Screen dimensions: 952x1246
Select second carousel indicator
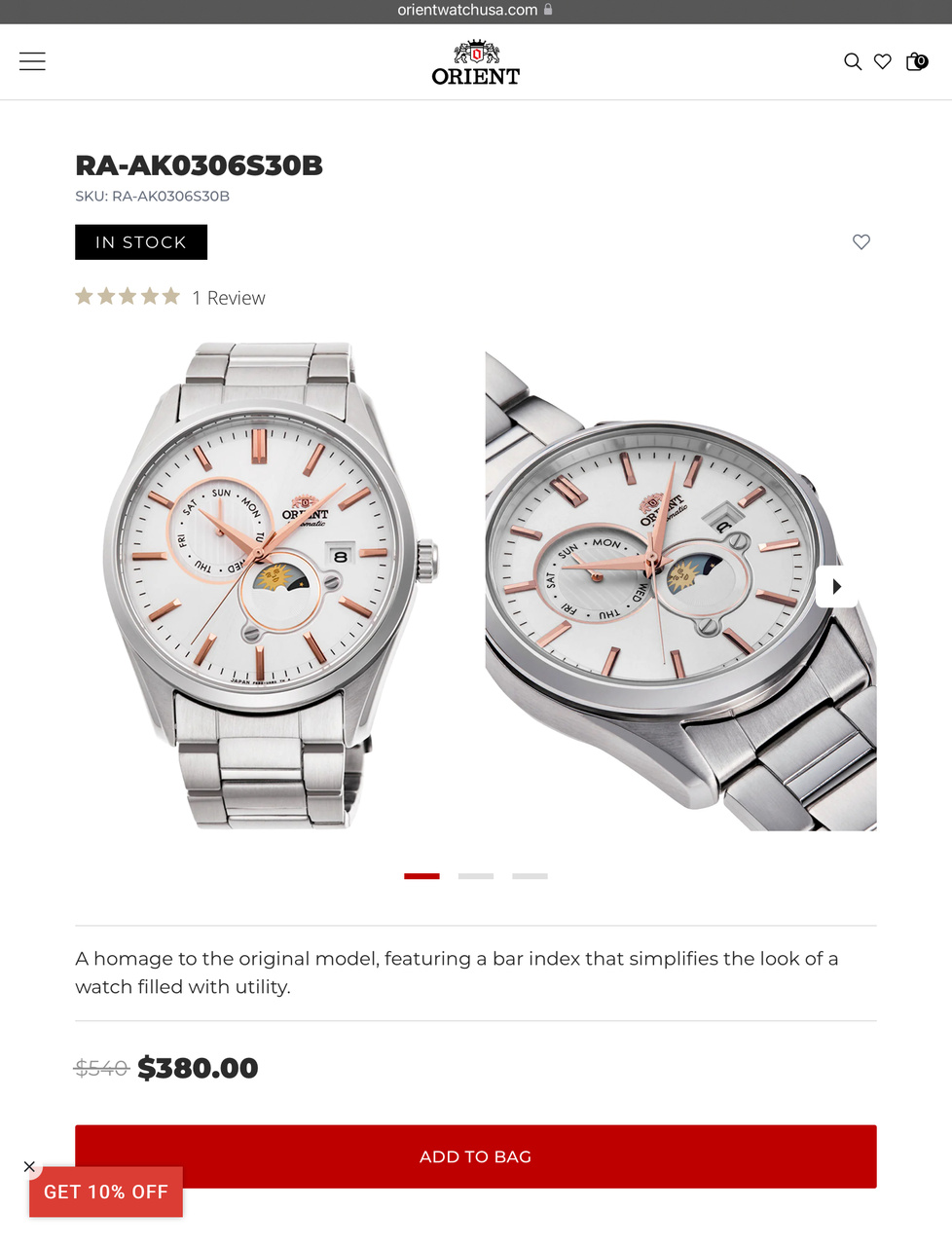tap(476, 876)
